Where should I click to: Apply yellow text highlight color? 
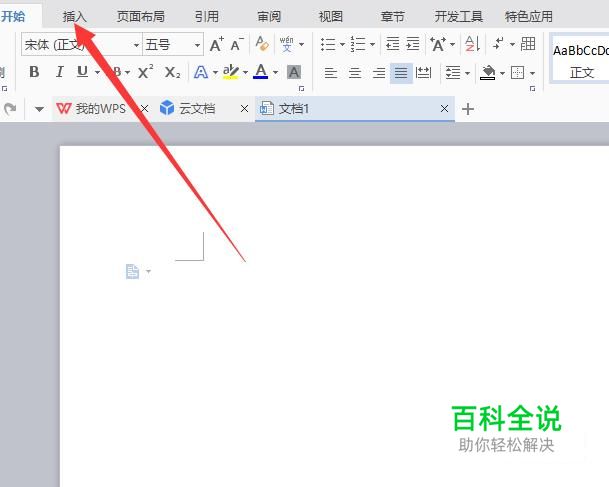point(231,72)
